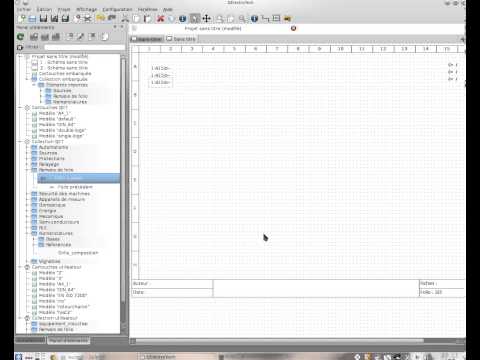Collapse the 'Collection QET' tree node
Screen dimensions: 480x360
pyautogui.click(x=20, y=142)
